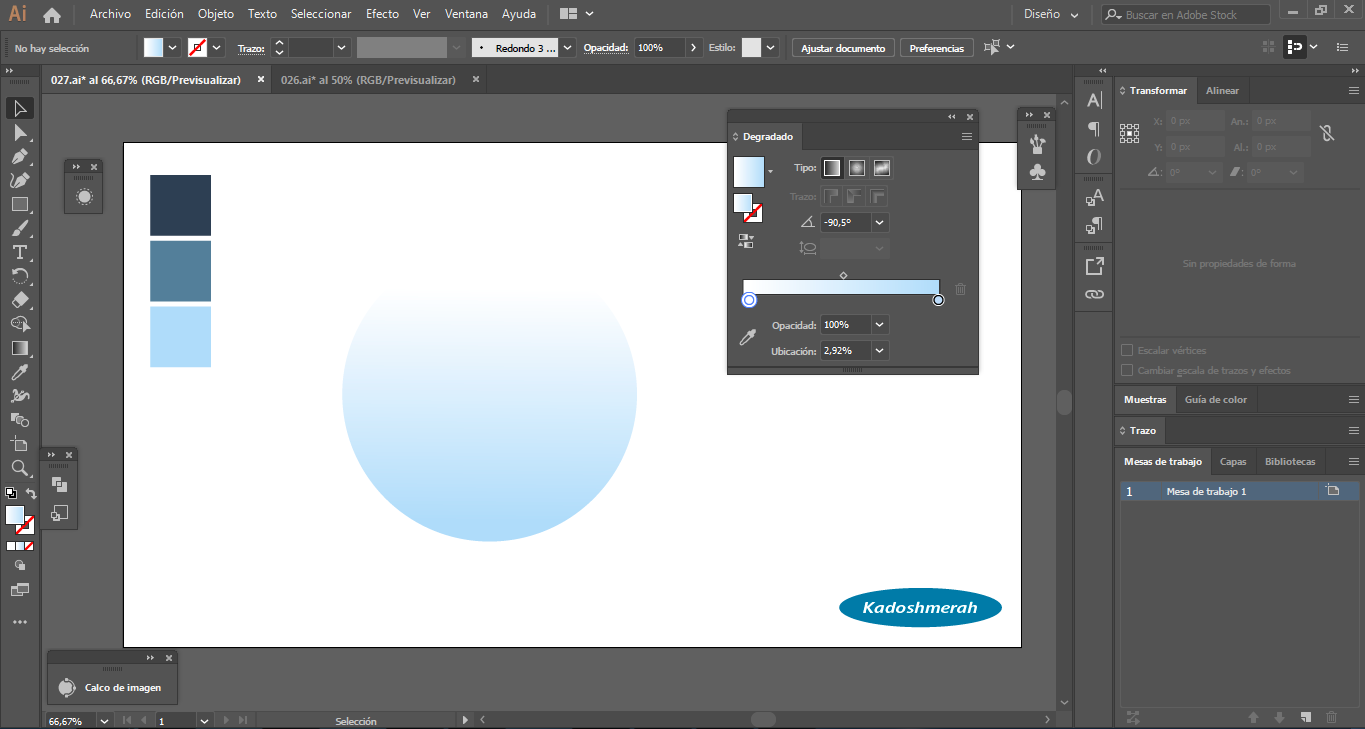Switch to Capas tab

point(1233,462)
